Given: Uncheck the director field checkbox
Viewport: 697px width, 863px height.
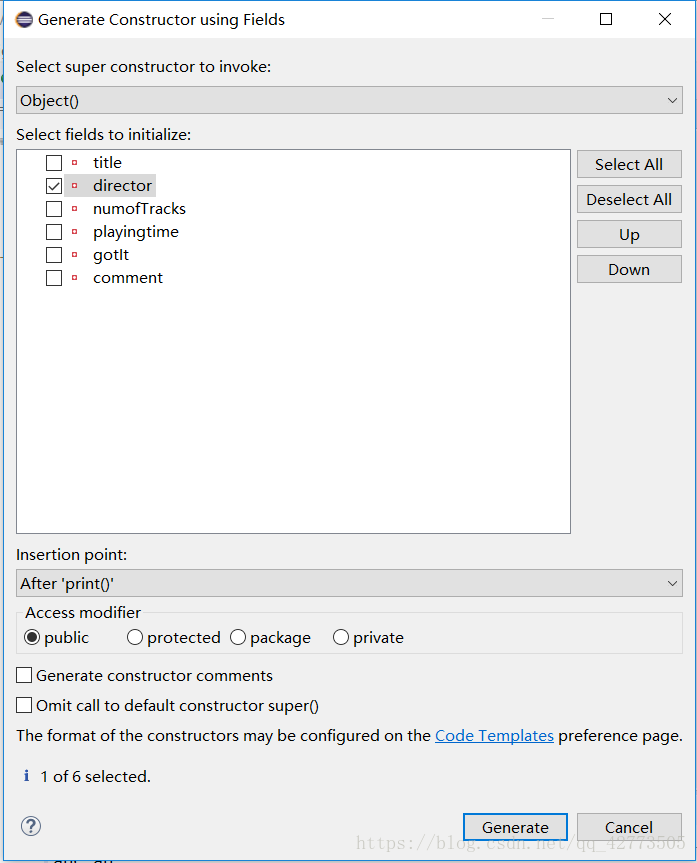Looking at the screenshot, I should 54,186.
